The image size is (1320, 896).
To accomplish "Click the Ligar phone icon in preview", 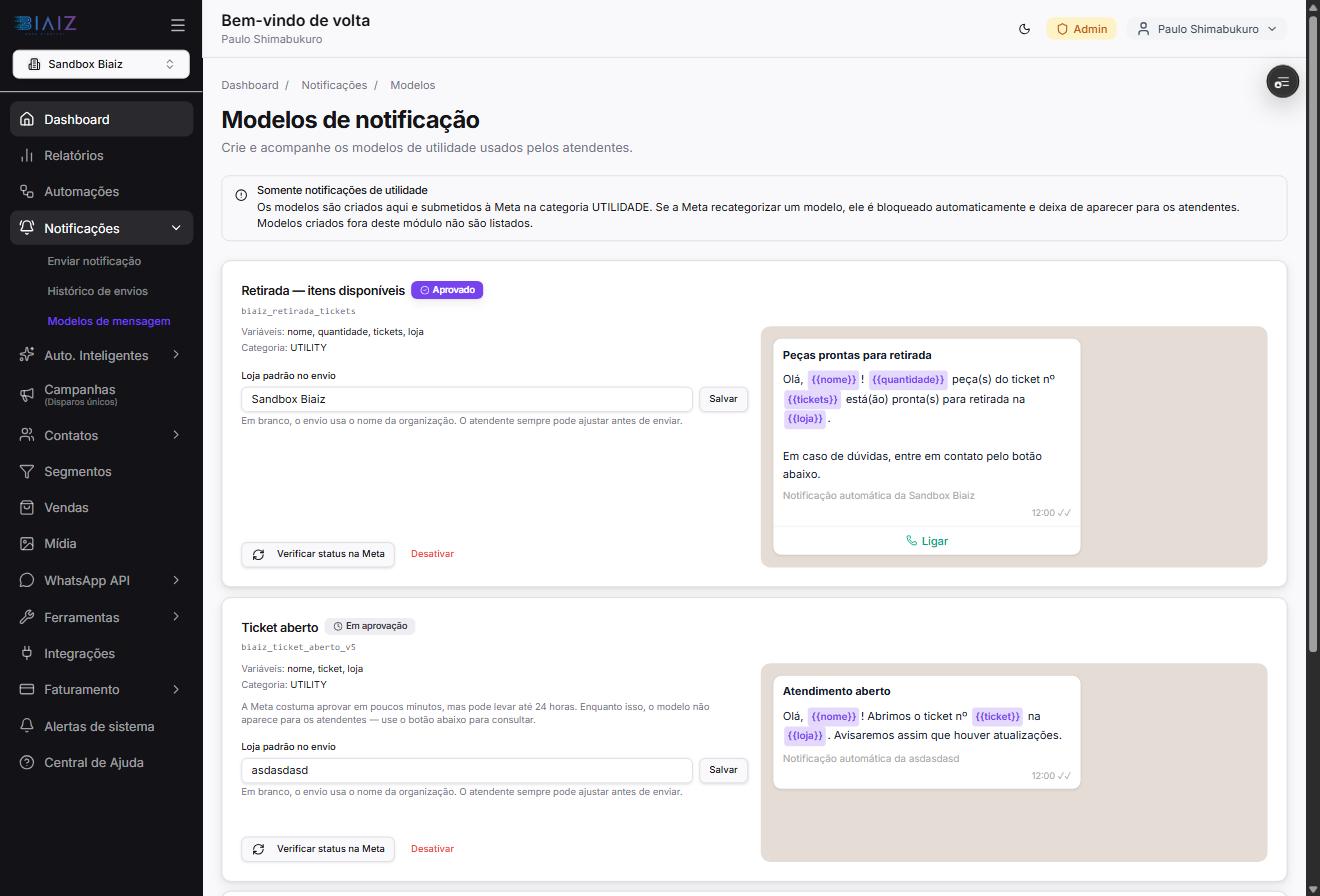I will [x=911, y=541].
